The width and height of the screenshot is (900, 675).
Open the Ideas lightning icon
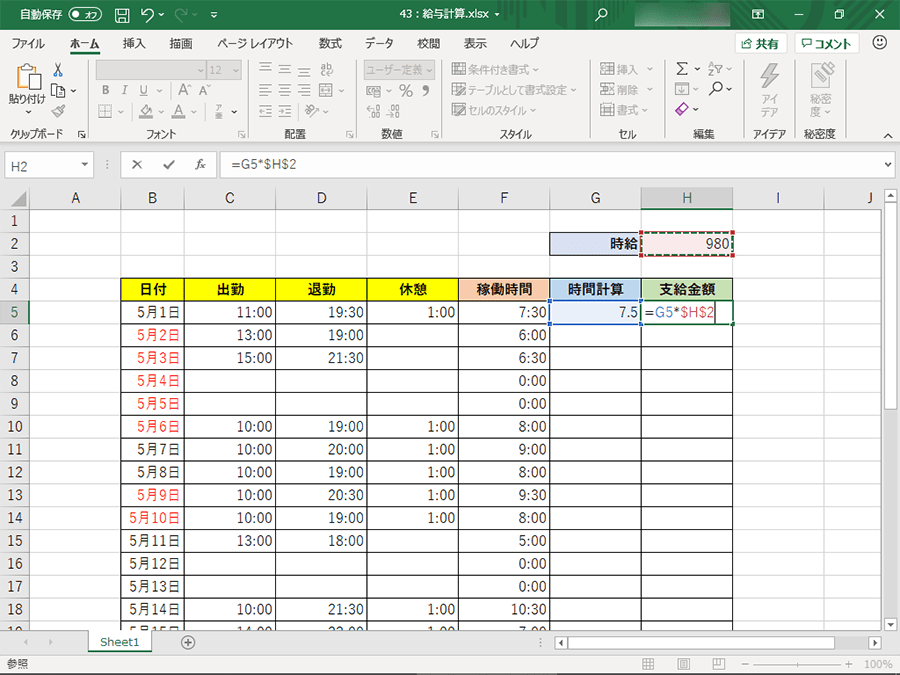769,91
